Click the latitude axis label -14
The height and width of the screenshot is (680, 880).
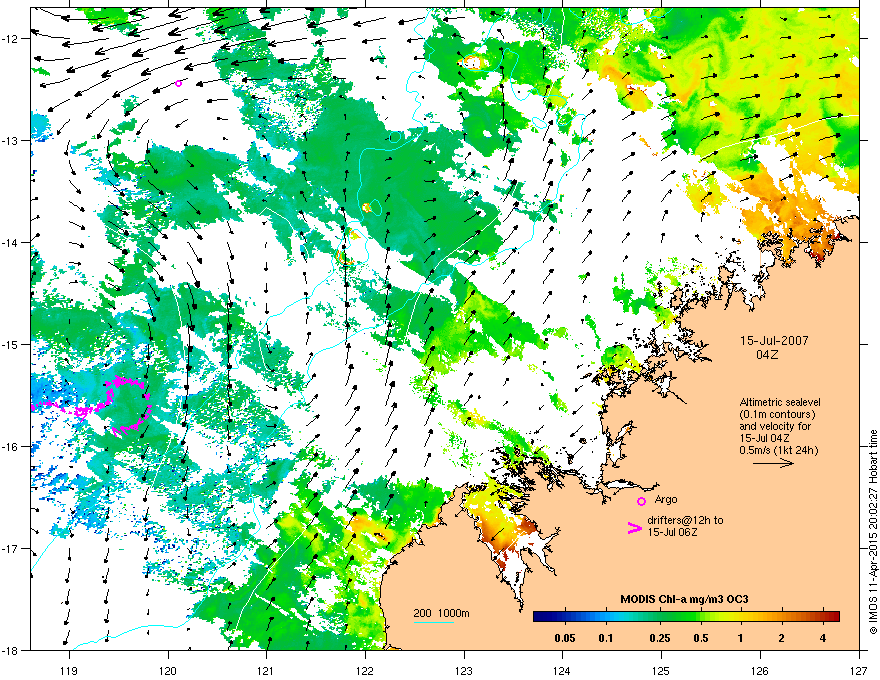pyautogui.click(x=10, y=242)
